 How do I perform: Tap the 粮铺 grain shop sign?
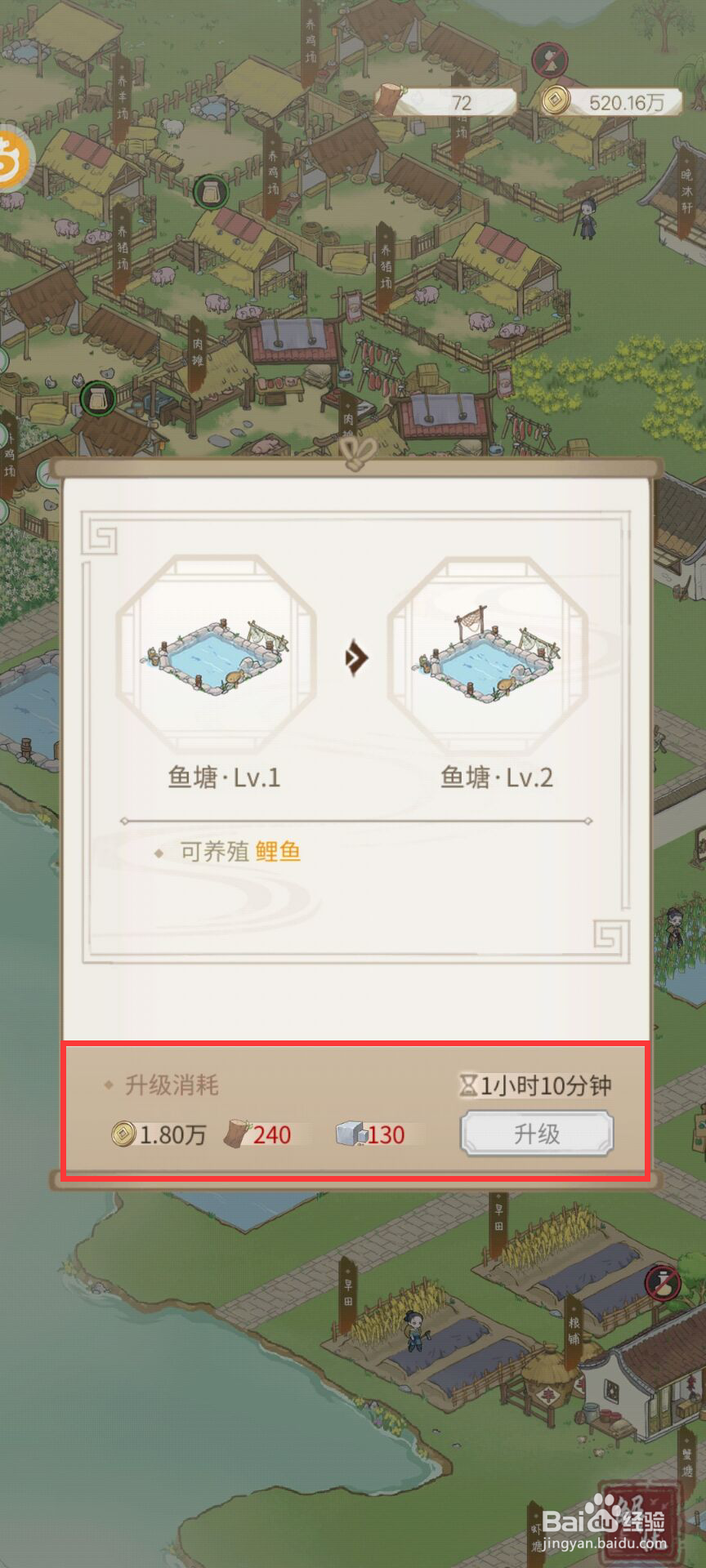(573, 1331)
